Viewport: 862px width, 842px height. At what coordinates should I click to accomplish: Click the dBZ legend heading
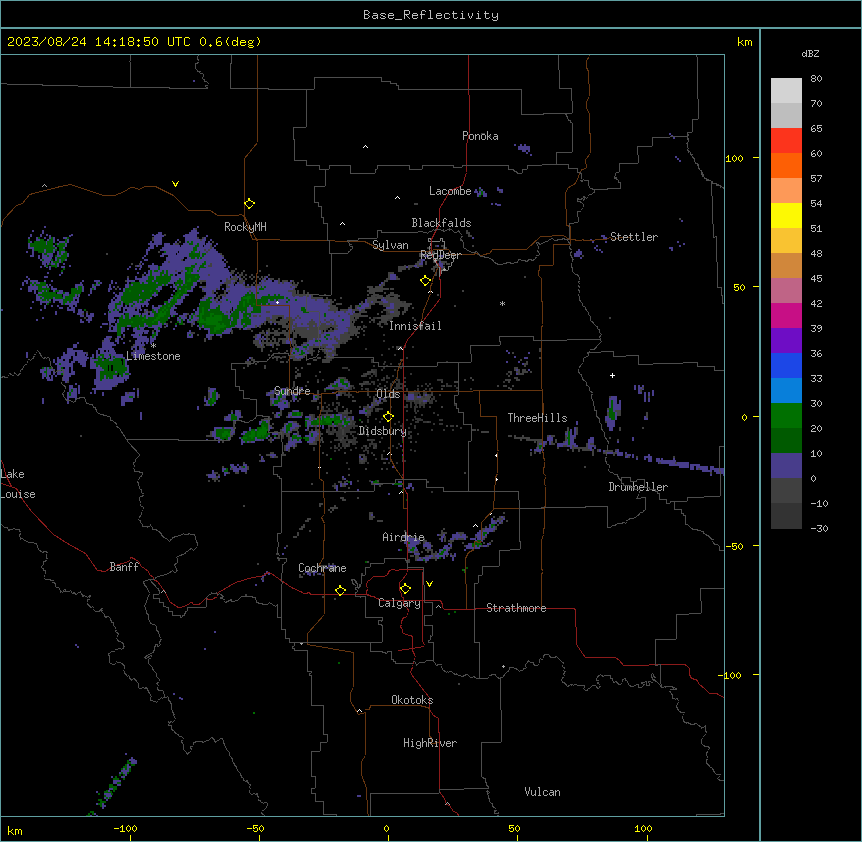pos(810,53)
